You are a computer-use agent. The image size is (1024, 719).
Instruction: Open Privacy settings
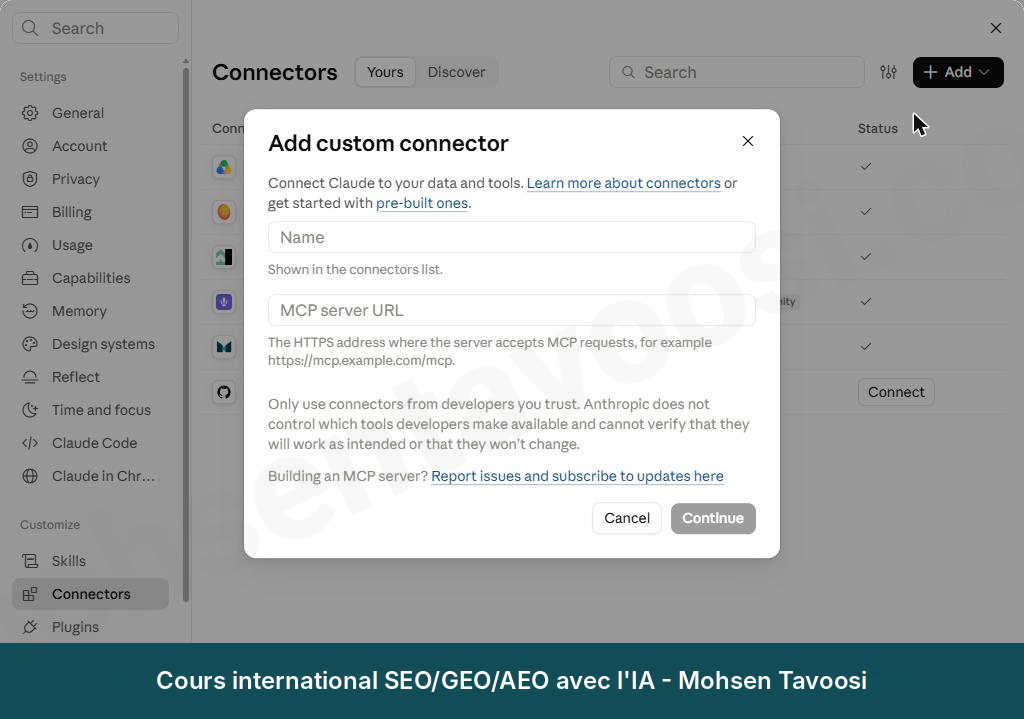pos(90,179)
